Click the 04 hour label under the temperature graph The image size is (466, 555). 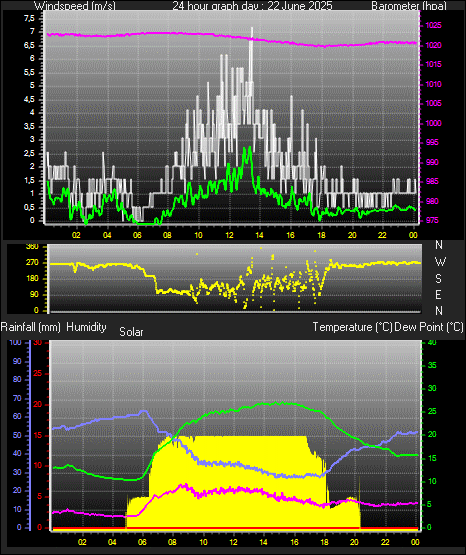coord(112,542)
